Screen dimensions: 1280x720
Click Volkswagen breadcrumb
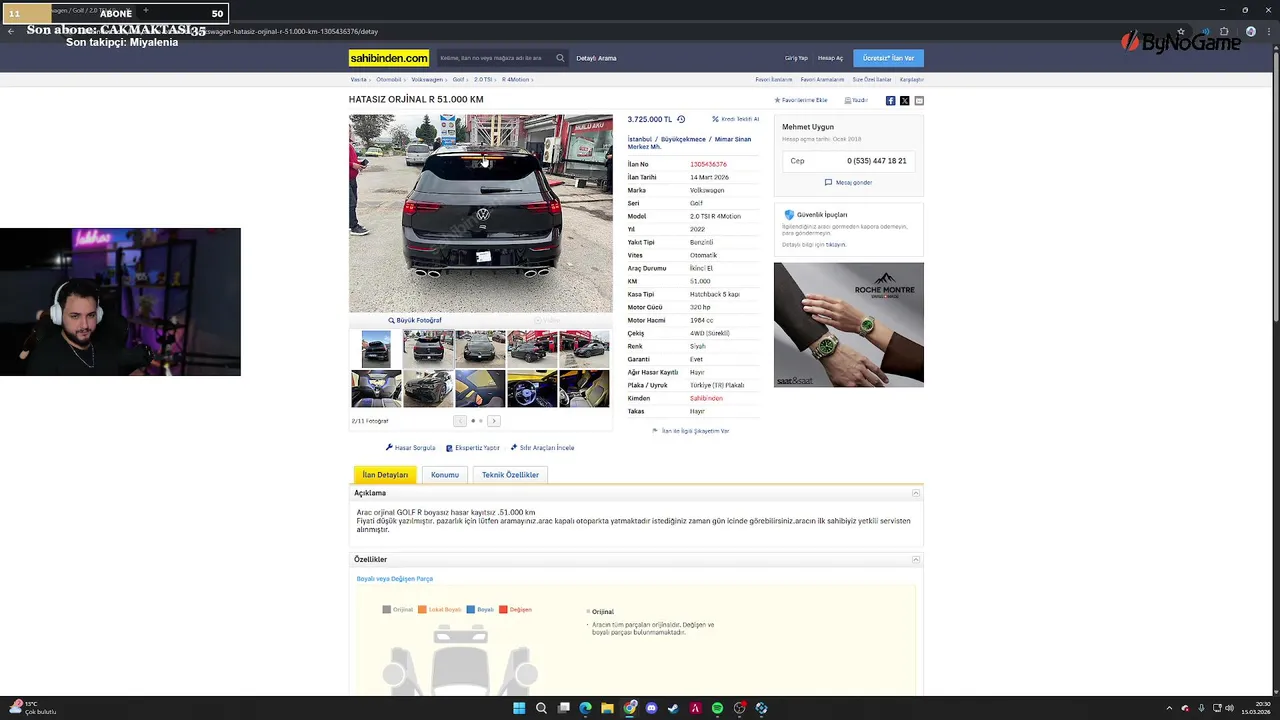tap(427, 79)
